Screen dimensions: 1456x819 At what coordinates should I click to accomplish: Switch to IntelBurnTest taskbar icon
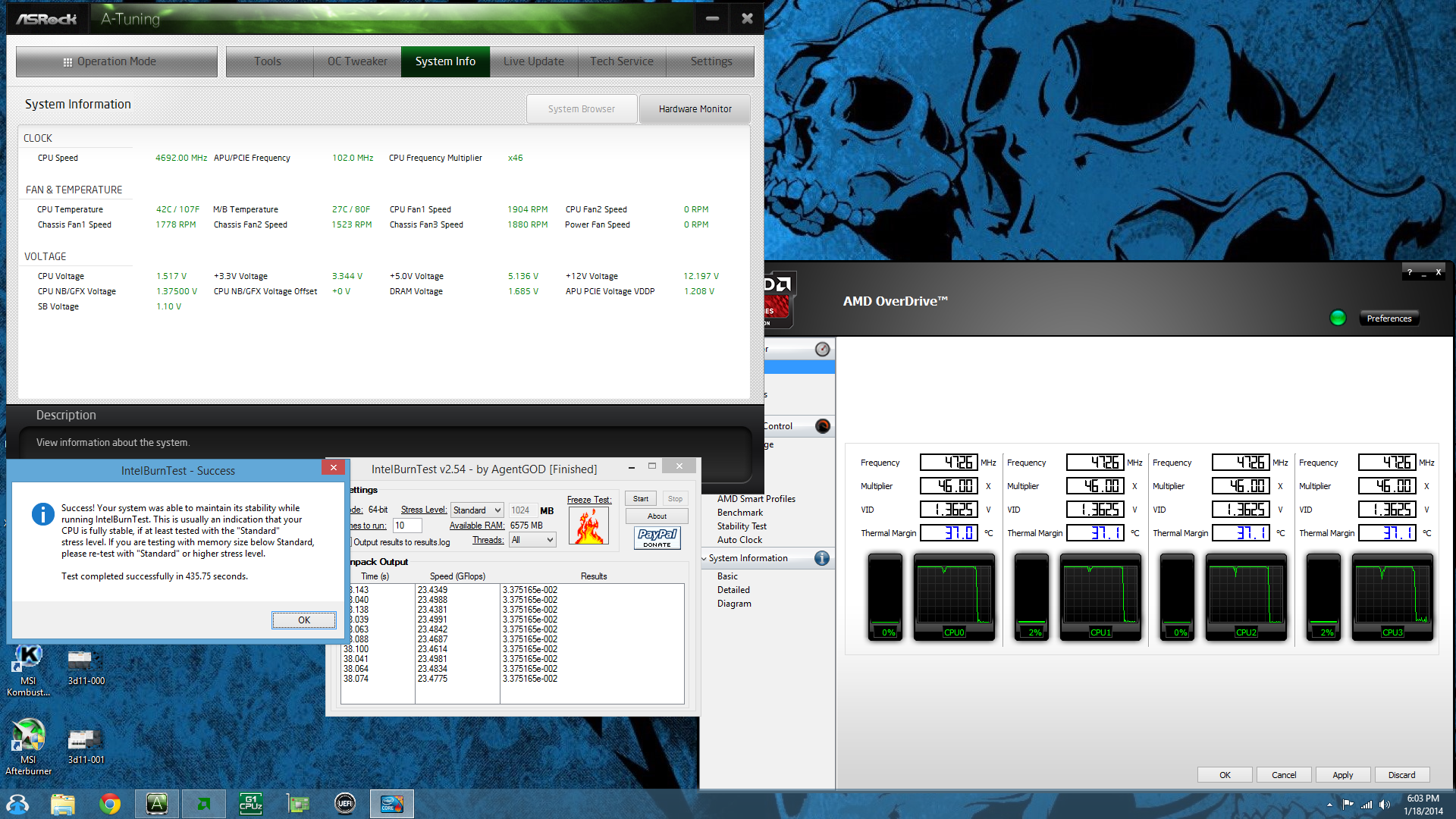point(392,804)
